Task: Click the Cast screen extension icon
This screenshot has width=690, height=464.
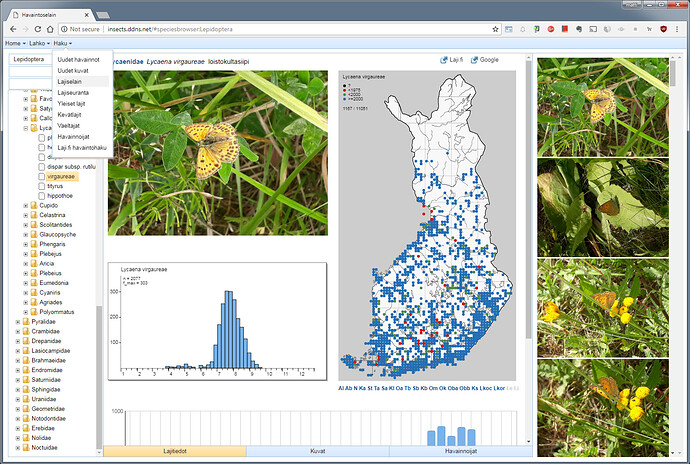Action: coord(593,29)
